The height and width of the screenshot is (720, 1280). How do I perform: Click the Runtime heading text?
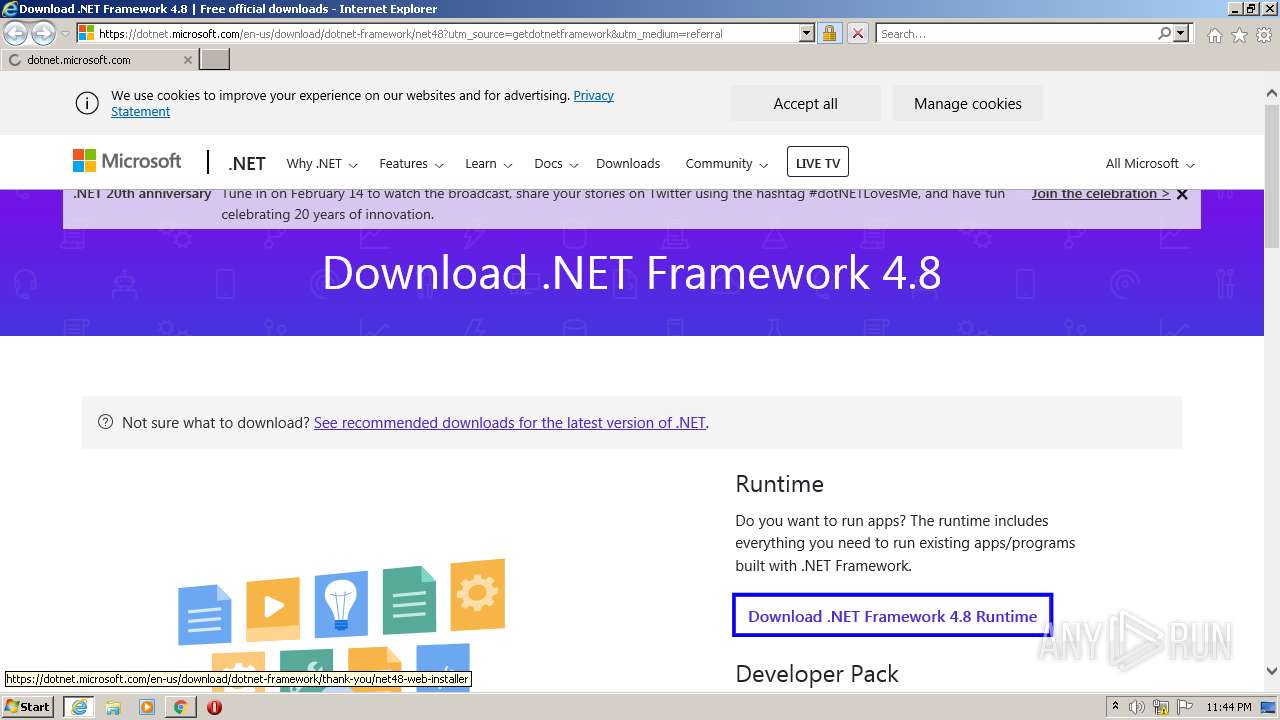pos(779,484)
